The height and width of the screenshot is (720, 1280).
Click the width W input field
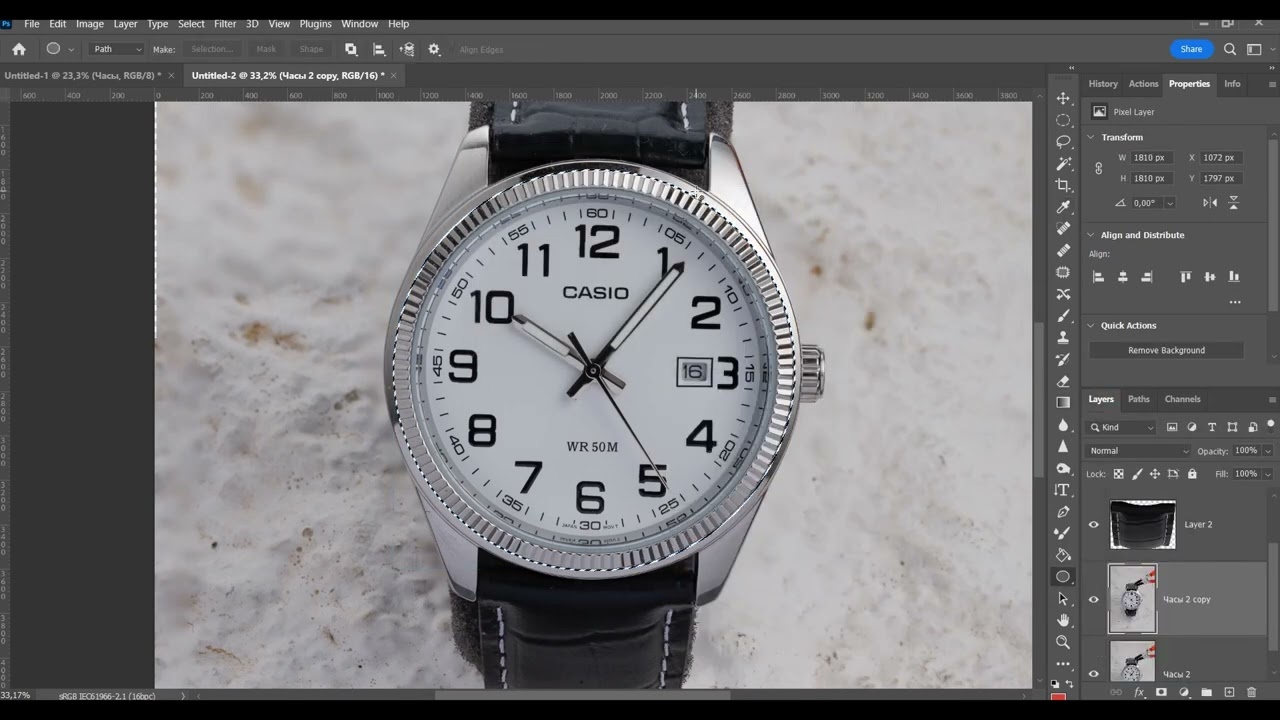click(x=1150, y=158)
